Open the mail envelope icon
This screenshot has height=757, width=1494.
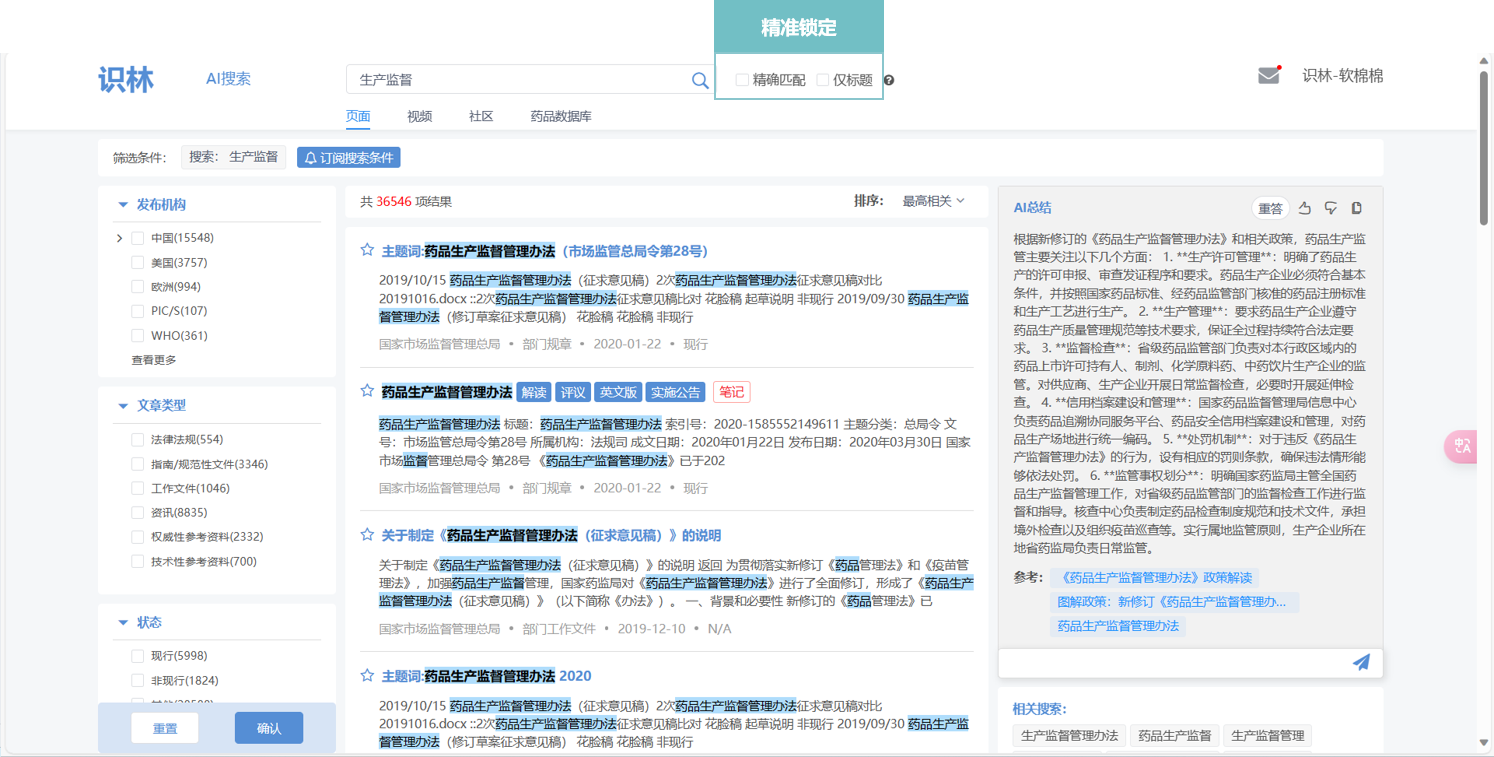click(1269, 75)
